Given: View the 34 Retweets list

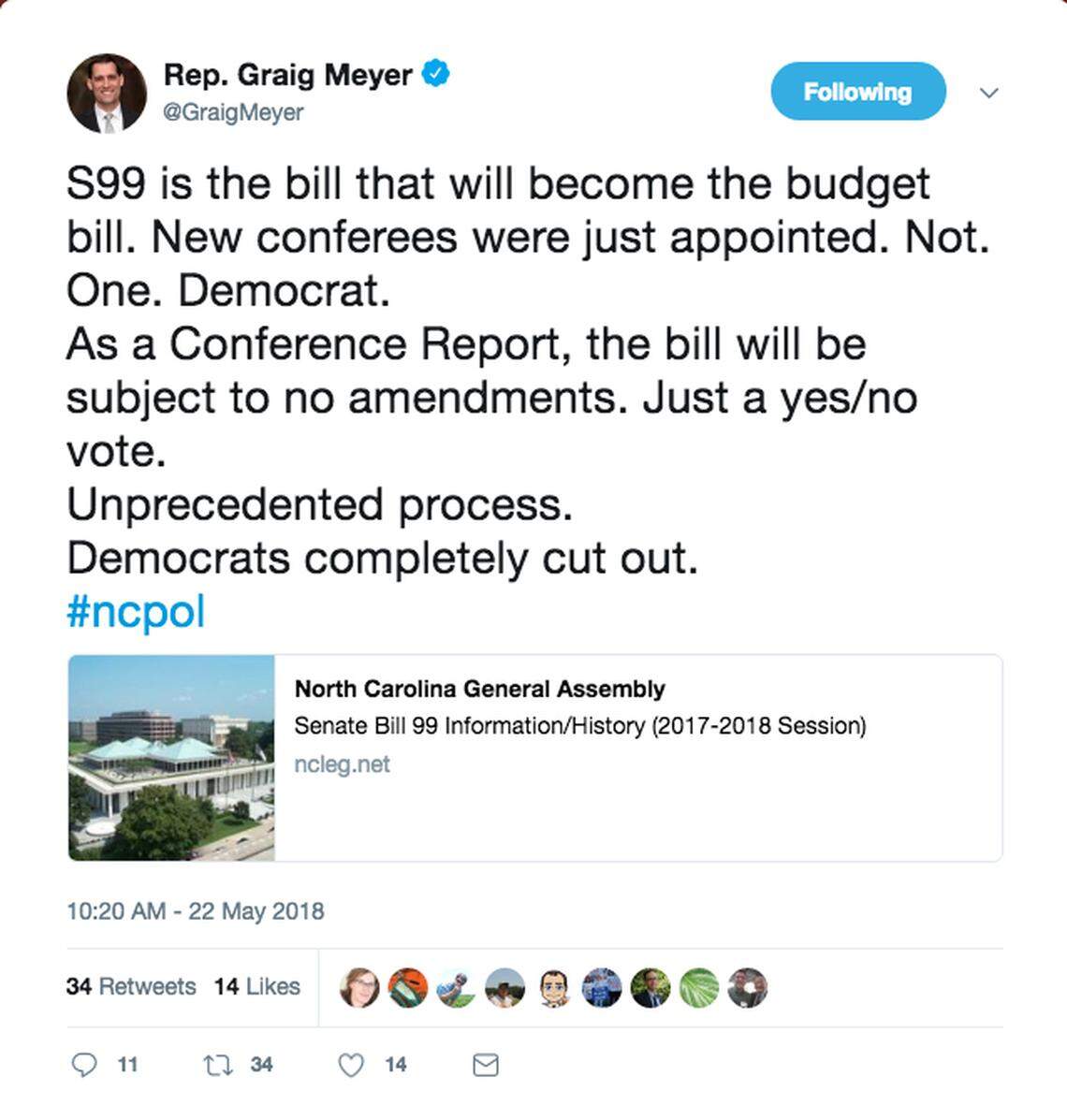Looking at the screenshot, I should pyautogui.click(x=131, y=986).
